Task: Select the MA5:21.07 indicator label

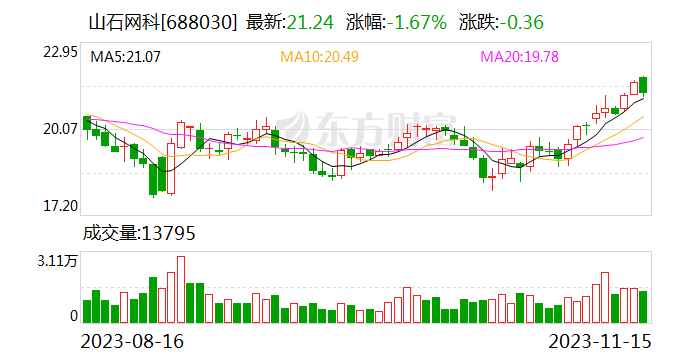Action: click(125, 57)
